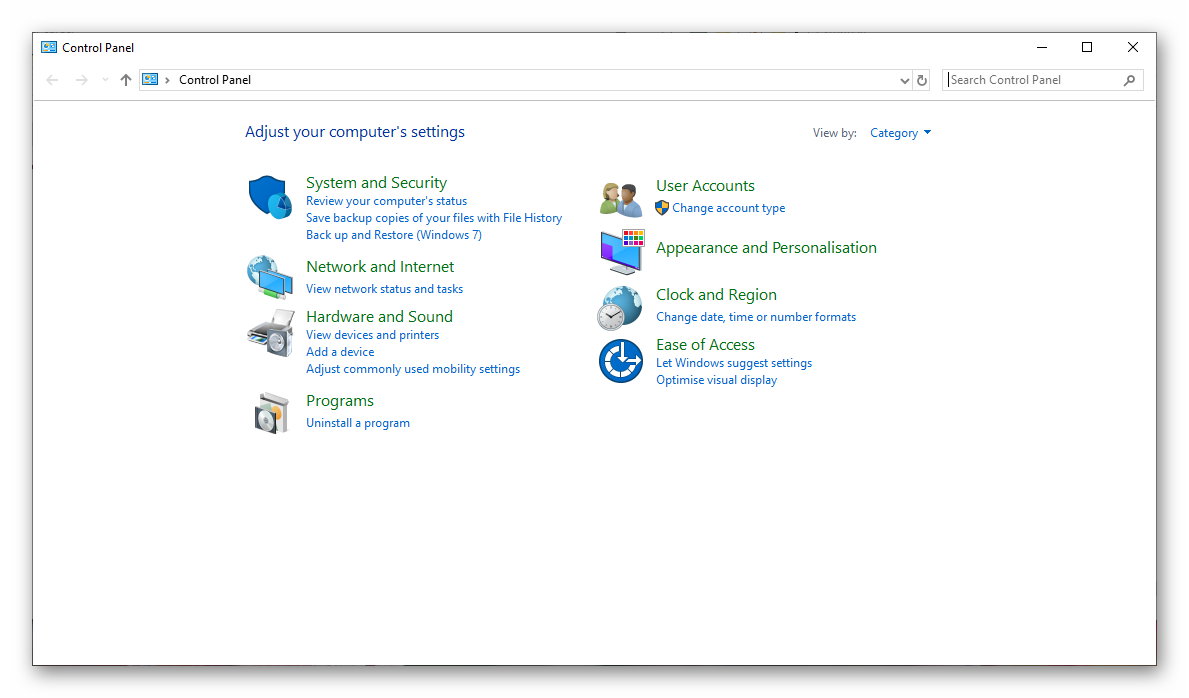Open the recent locations dropdown arrow
Image resolution: width=1189 pixels, height=698 pixels.
[x=105, y=80]
